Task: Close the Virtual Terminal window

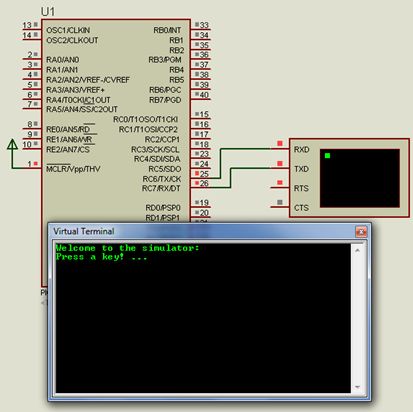Action: click(361, 231)
